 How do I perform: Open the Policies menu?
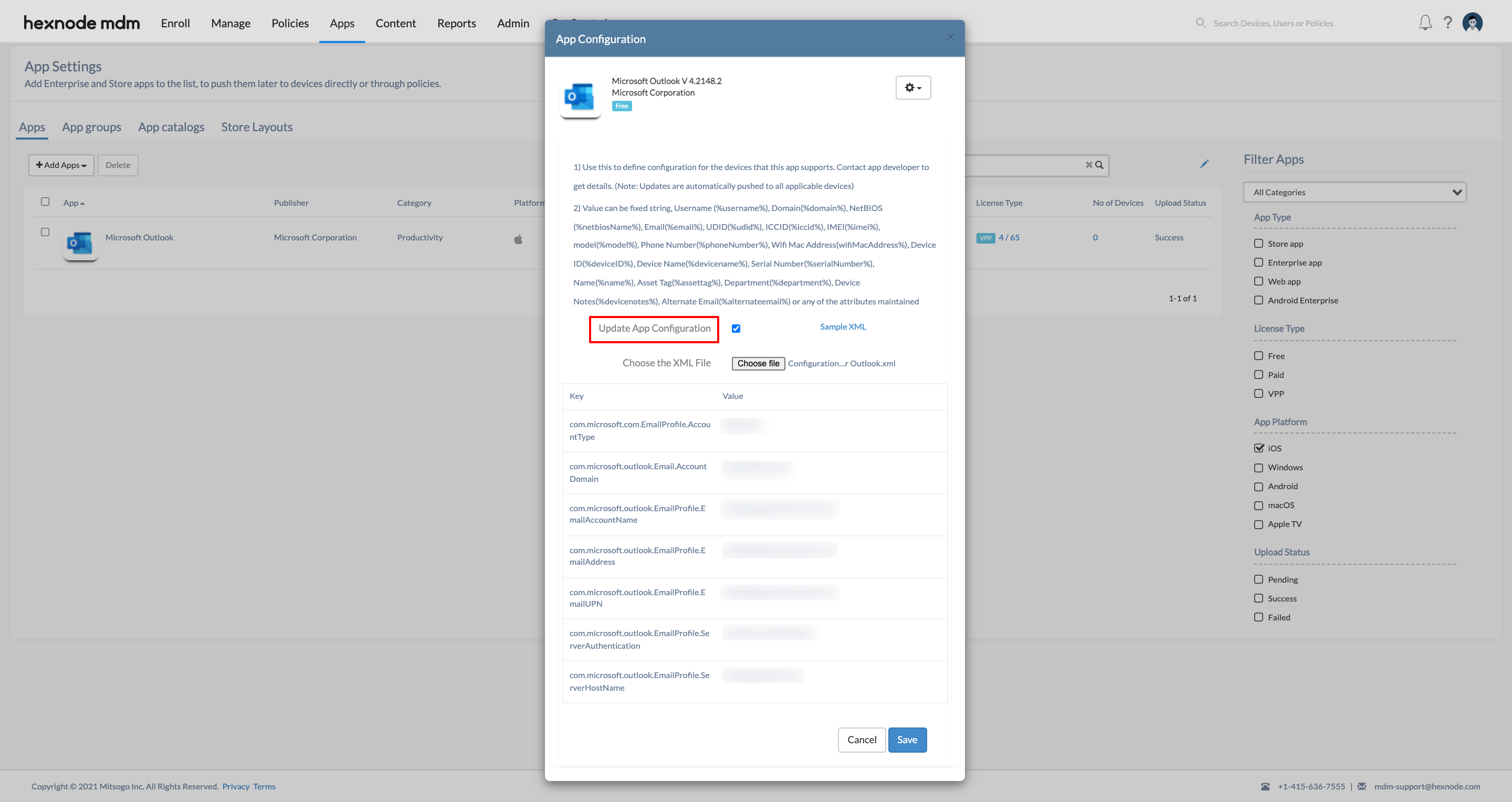pyautogui.click(x=290, y=23)
